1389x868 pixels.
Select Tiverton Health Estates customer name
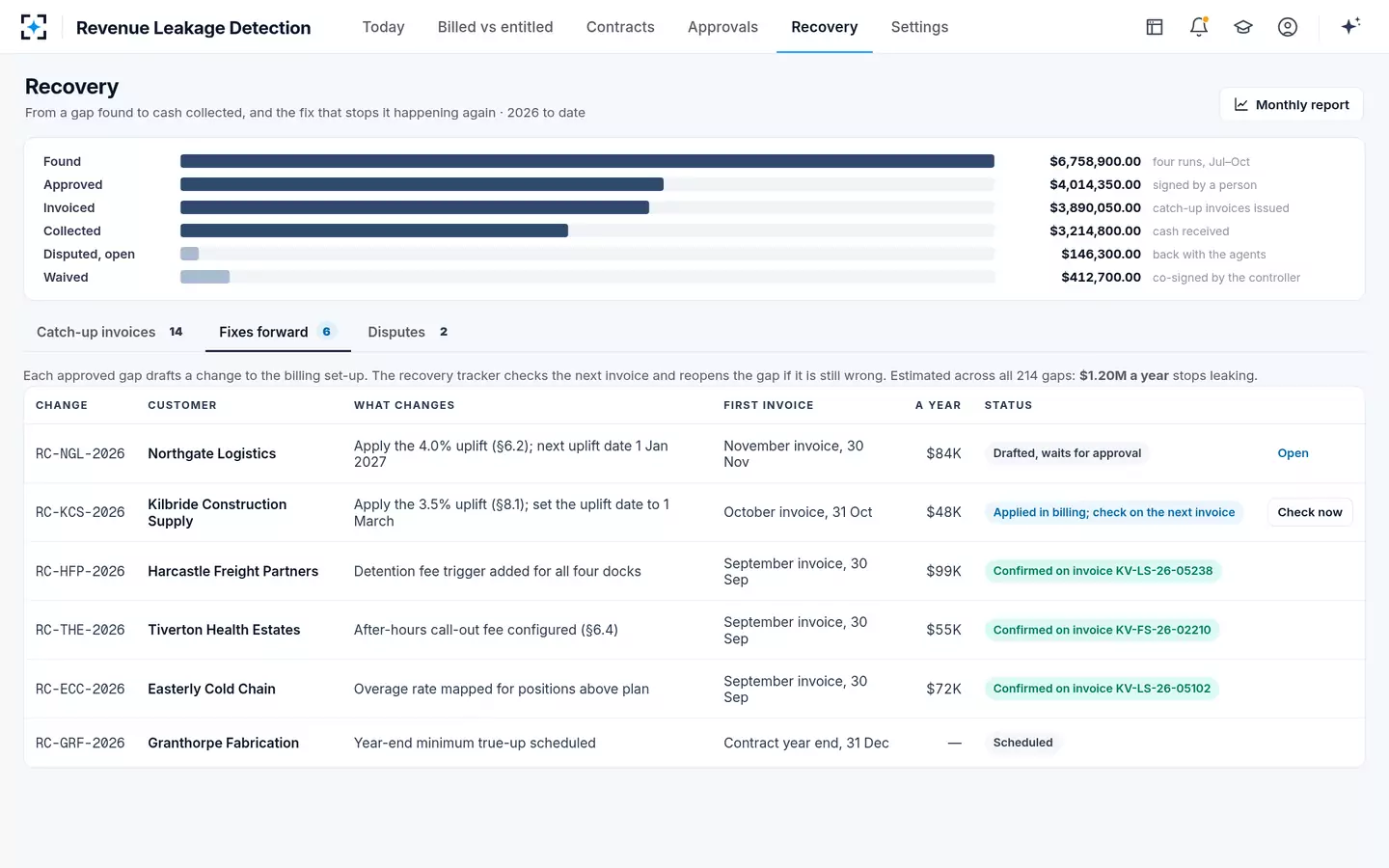pos(224,630)
